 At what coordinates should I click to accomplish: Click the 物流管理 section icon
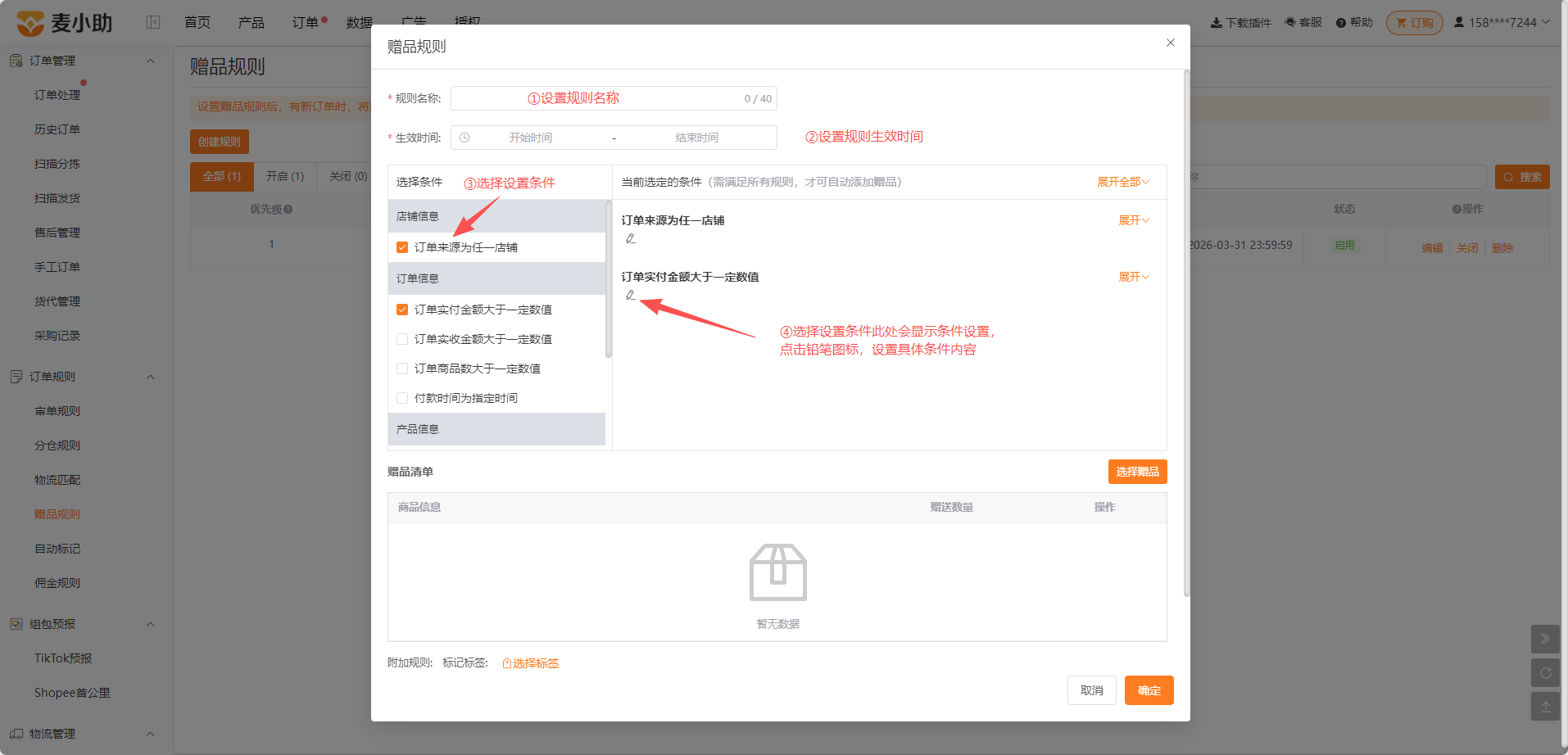[16, 734]
